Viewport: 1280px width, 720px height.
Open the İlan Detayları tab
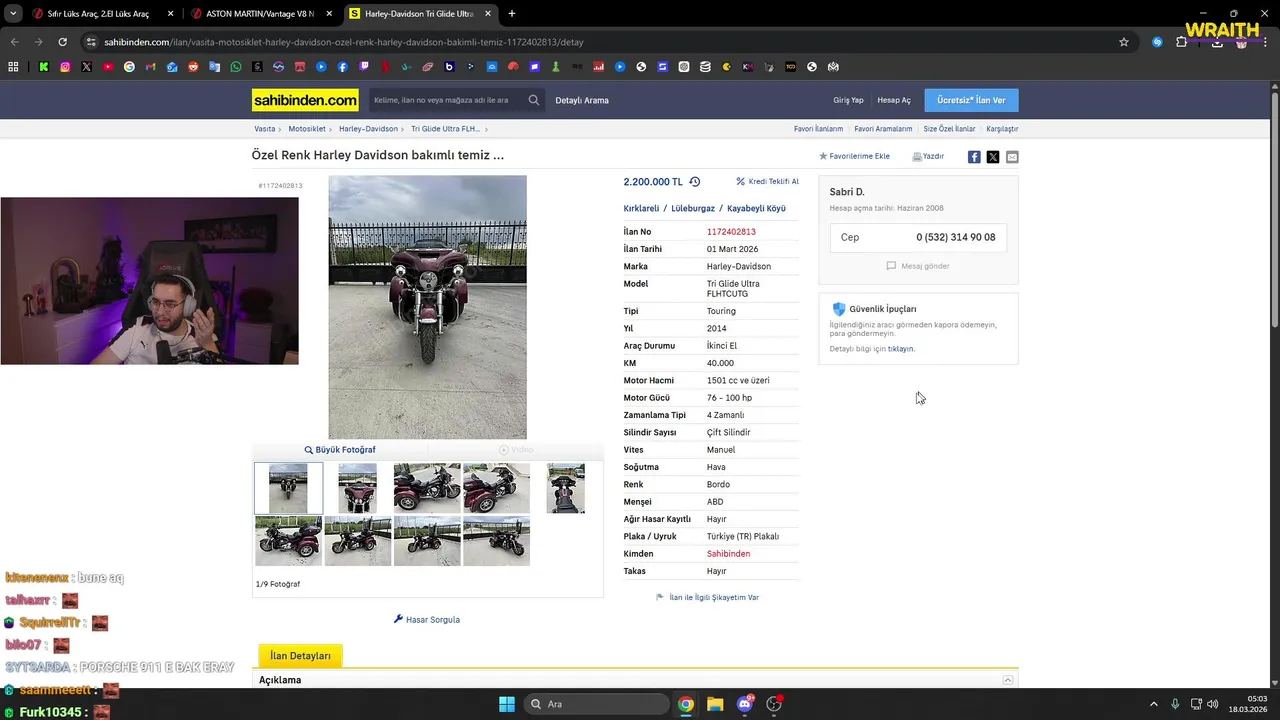300,656
